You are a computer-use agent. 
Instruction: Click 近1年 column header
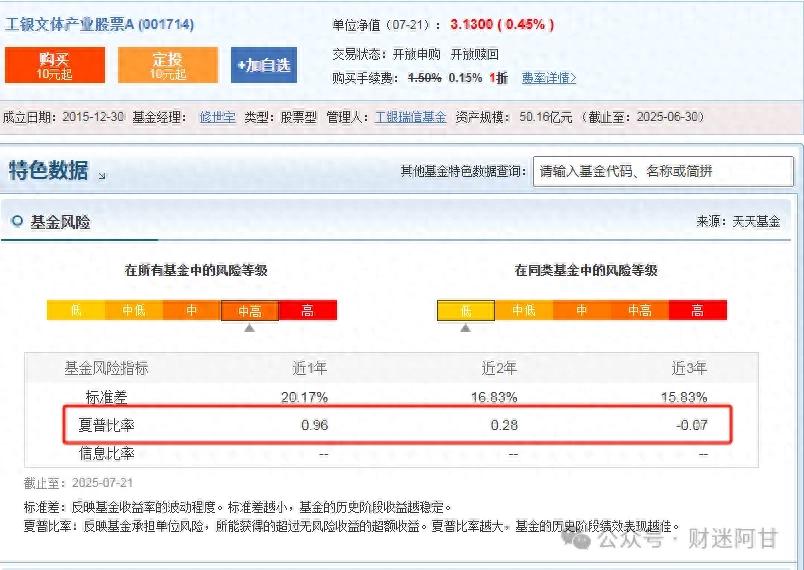click(x=309, y=368)
